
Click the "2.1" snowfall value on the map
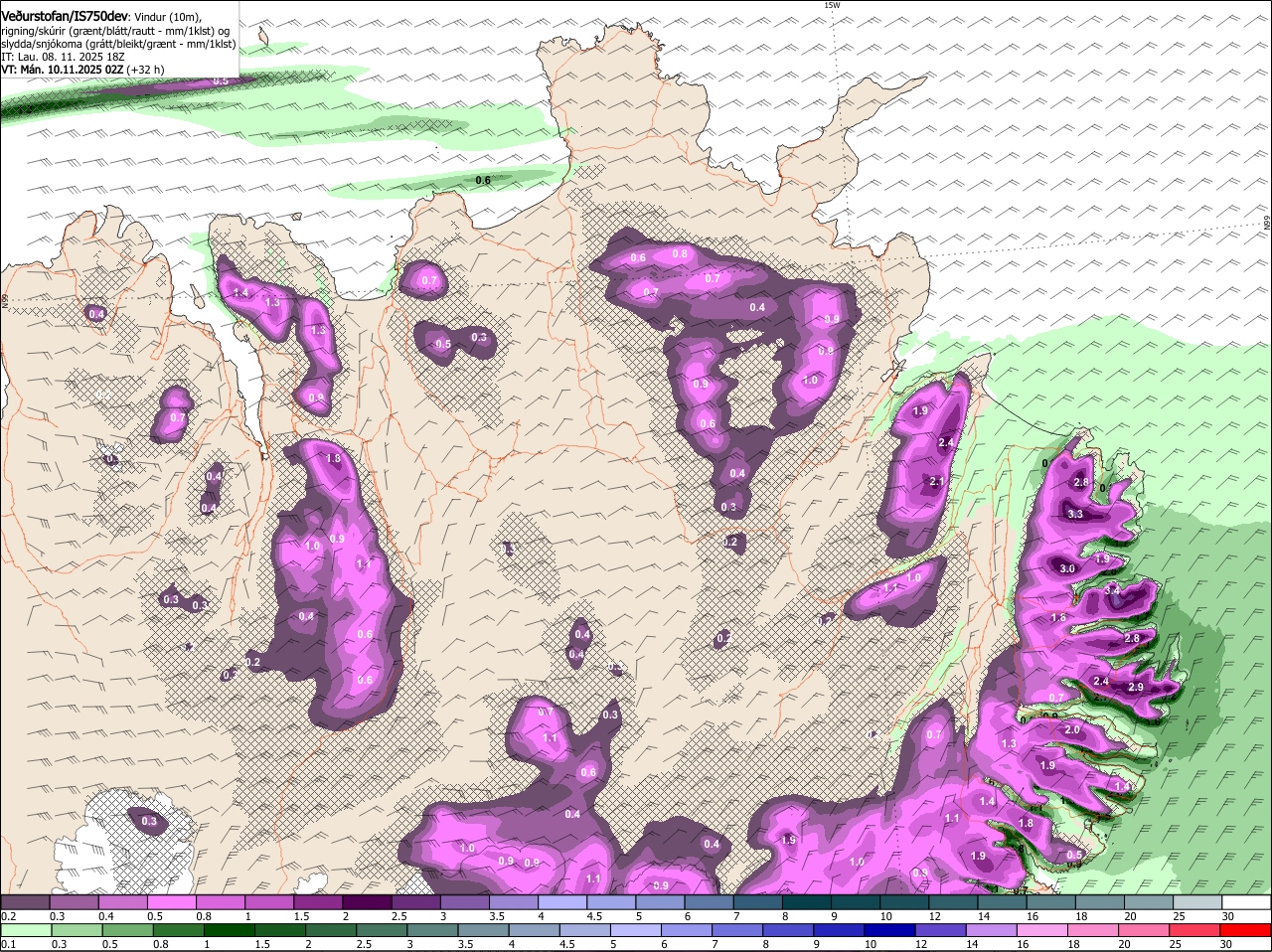pyautogui.click(x=936, y=482)
